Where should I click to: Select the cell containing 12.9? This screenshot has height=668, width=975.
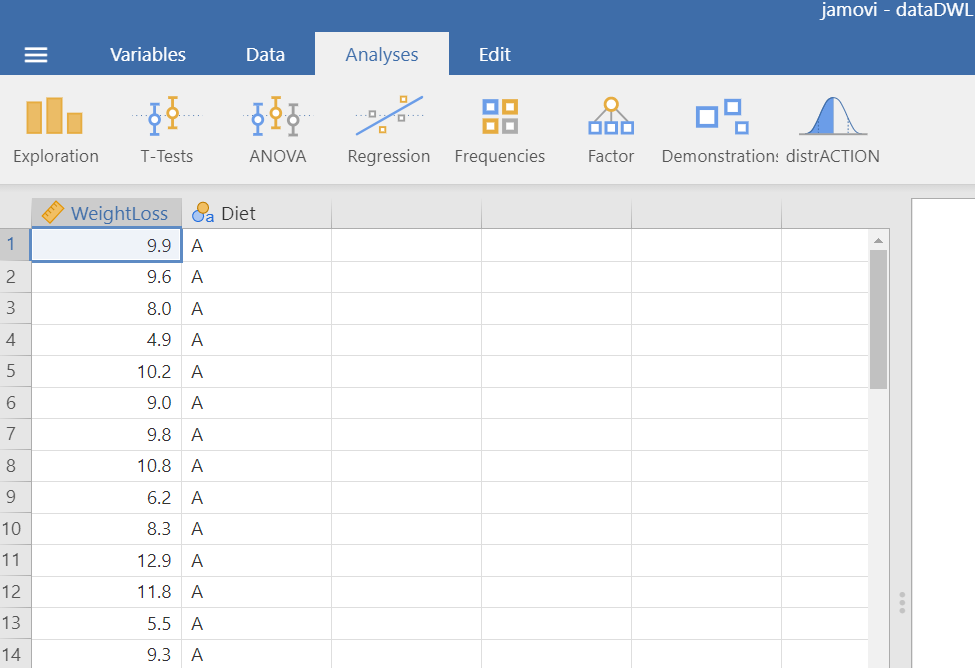click(x=107, y=560)
